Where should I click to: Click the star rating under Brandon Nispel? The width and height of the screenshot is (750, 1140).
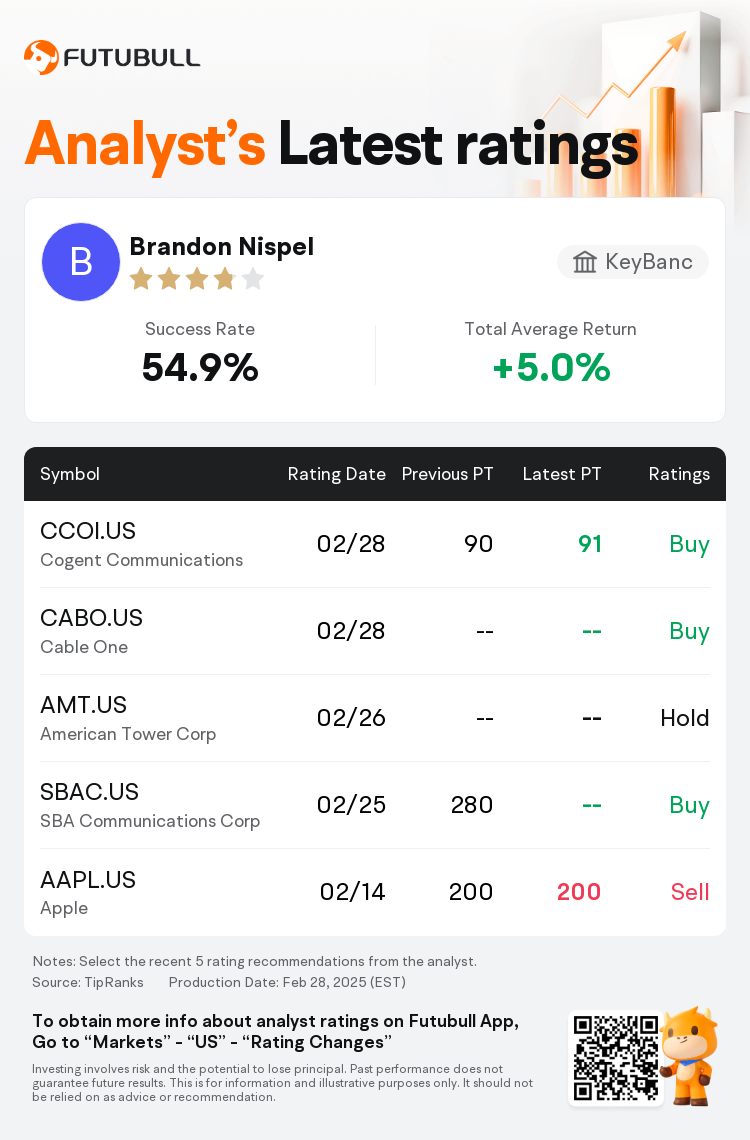[x=197, y=278]
